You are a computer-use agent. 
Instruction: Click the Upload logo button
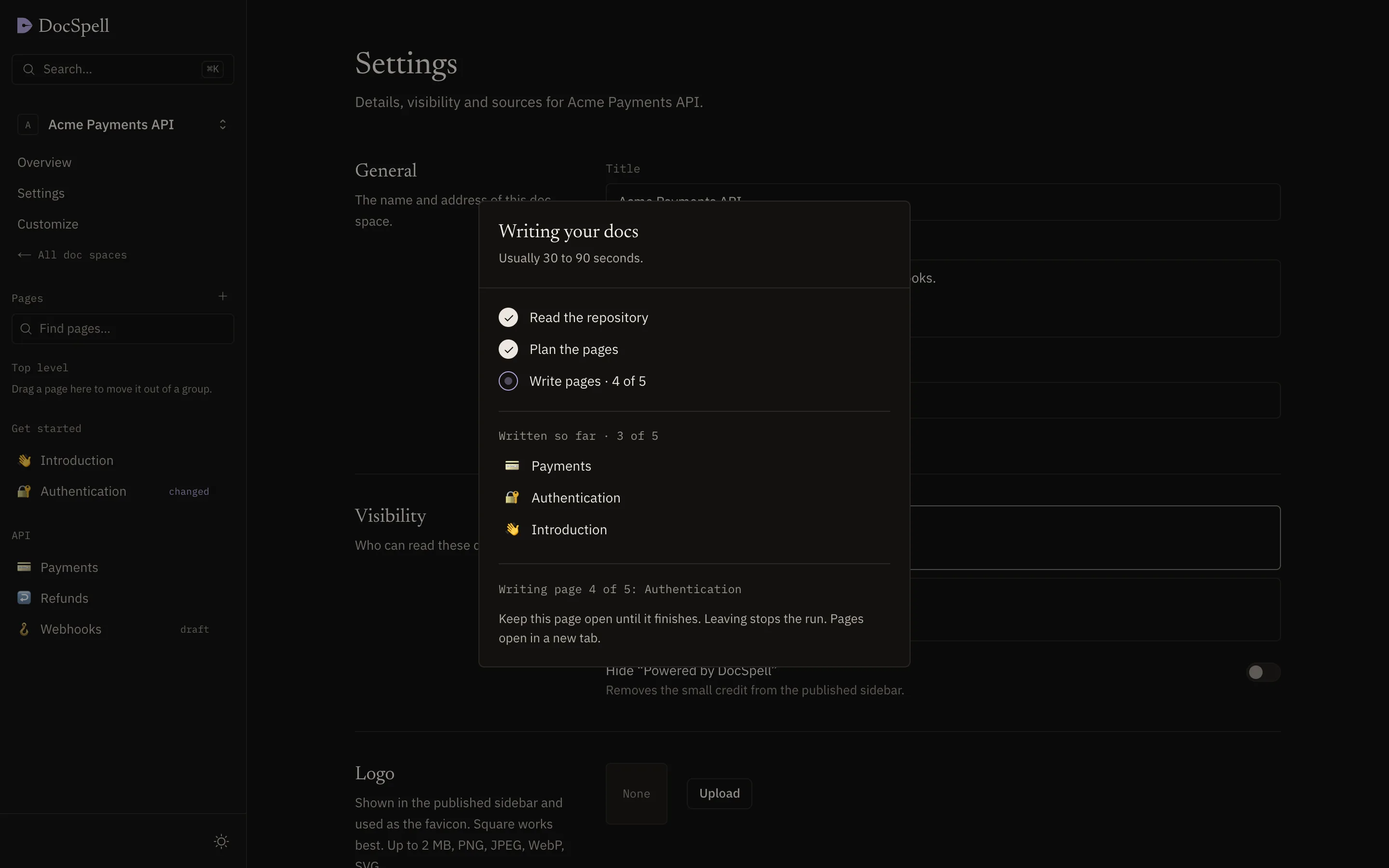[x=719, y=793]
